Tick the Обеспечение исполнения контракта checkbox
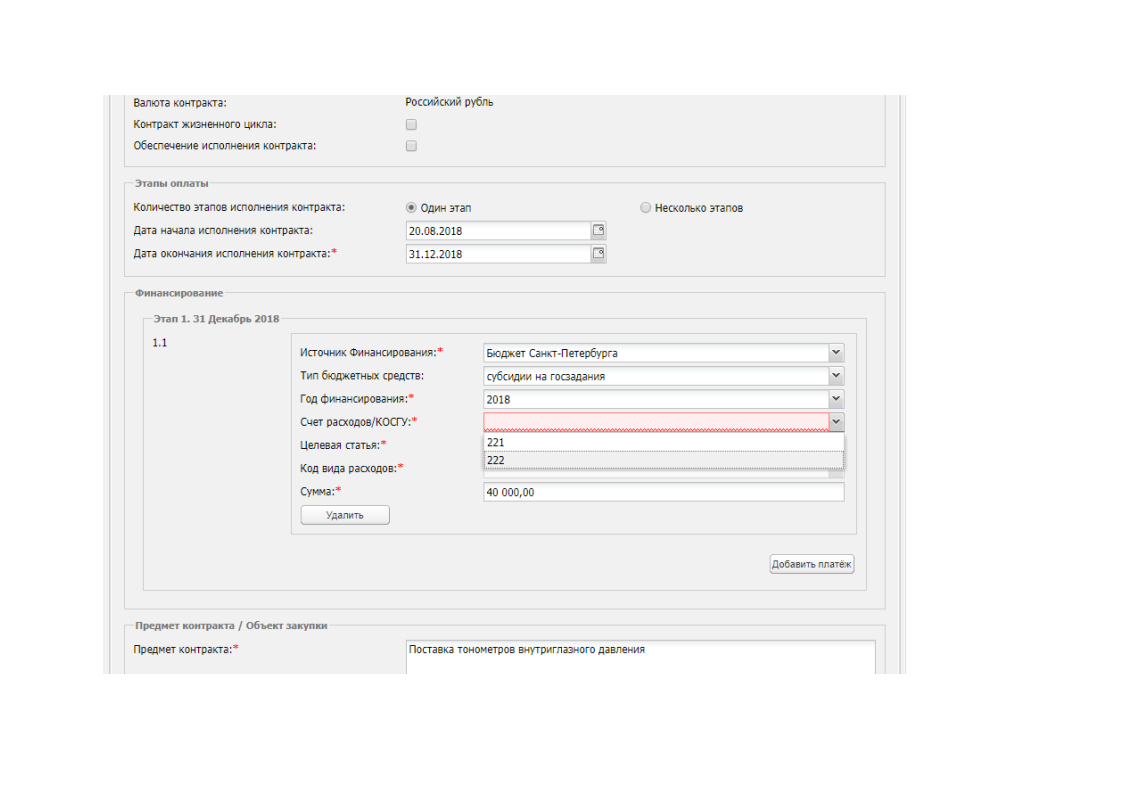 pos(411,146)
